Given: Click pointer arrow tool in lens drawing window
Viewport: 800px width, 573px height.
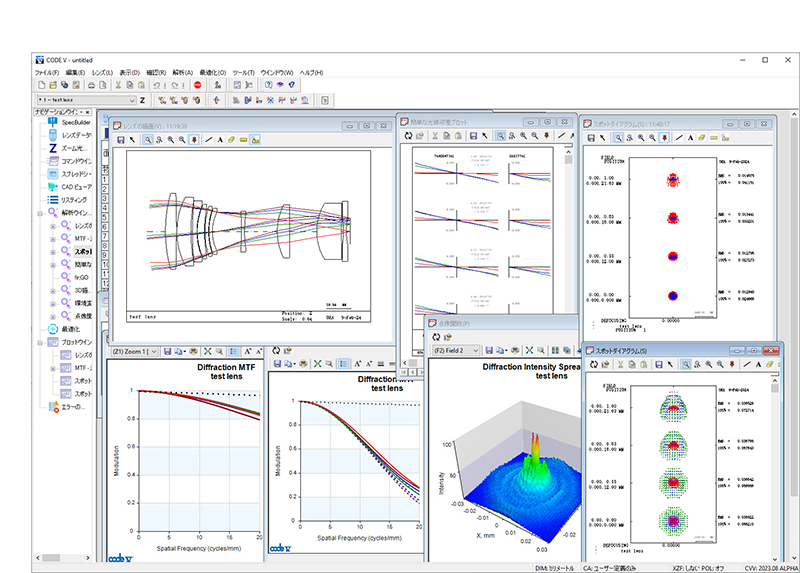Looking at the screenshot, I should coord(132,140).
